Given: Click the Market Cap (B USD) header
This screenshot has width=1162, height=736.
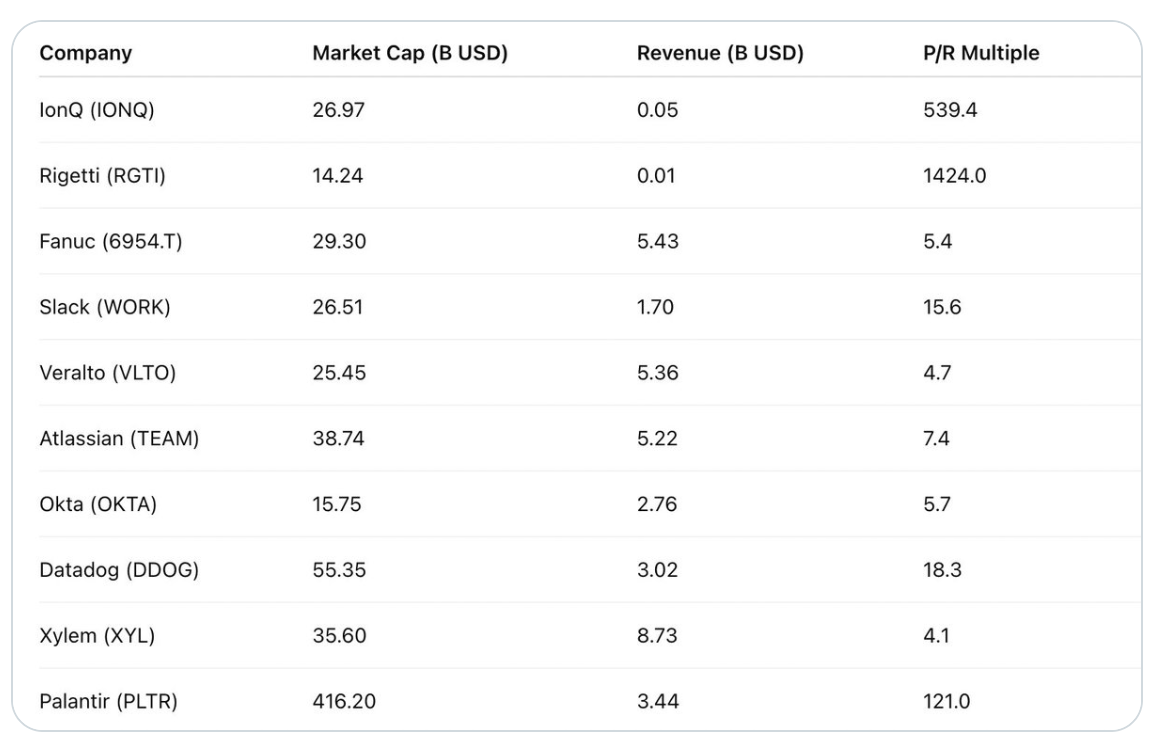Looking at the screenshot, I should click(x=410, y=54).
